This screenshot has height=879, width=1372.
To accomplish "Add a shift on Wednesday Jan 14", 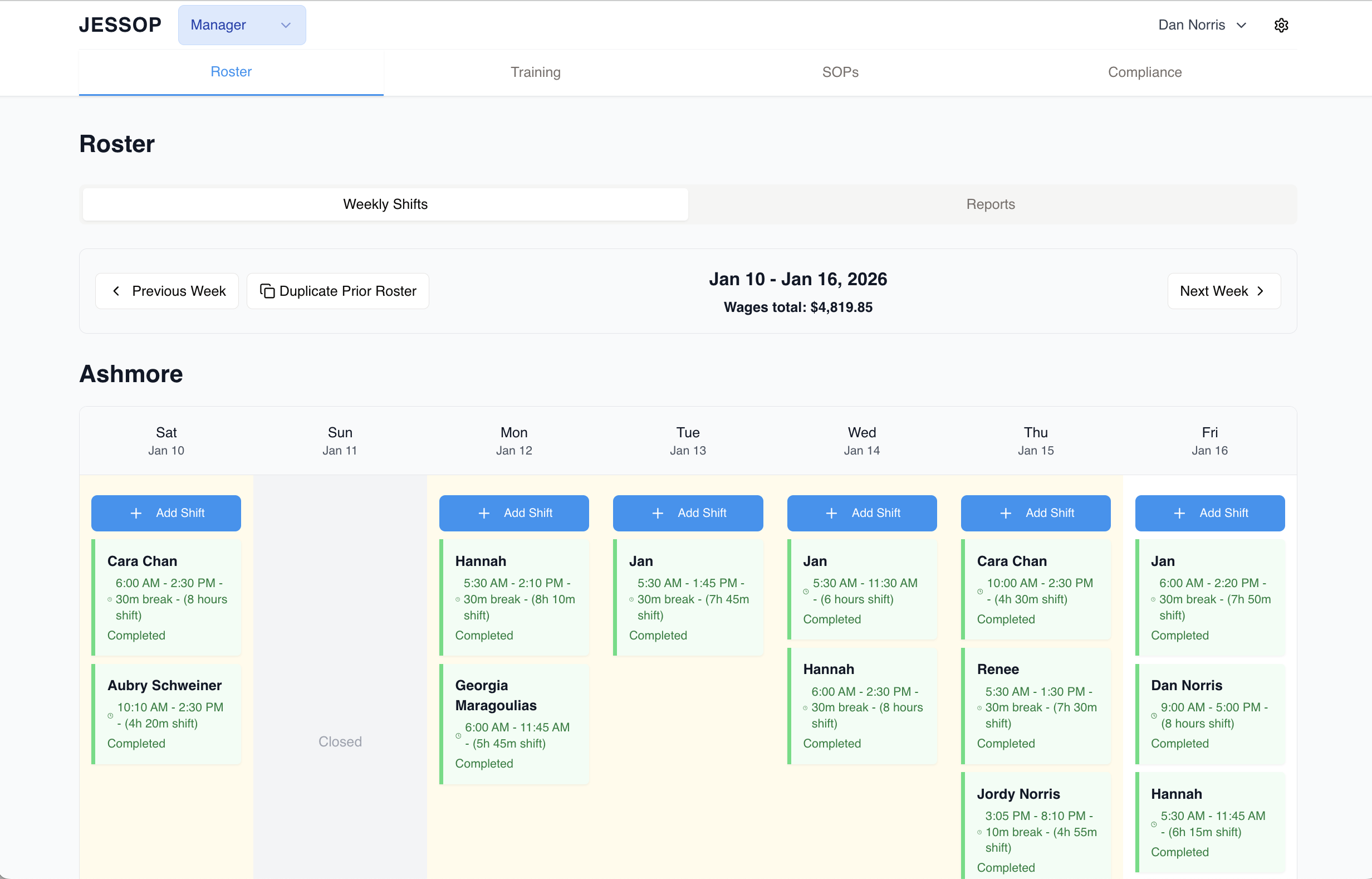I will pos(861,513).
